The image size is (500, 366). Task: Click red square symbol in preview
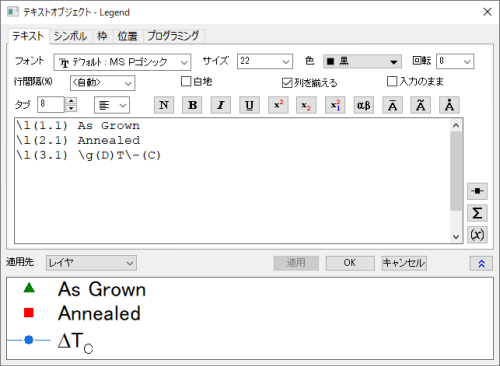[29, 313]
